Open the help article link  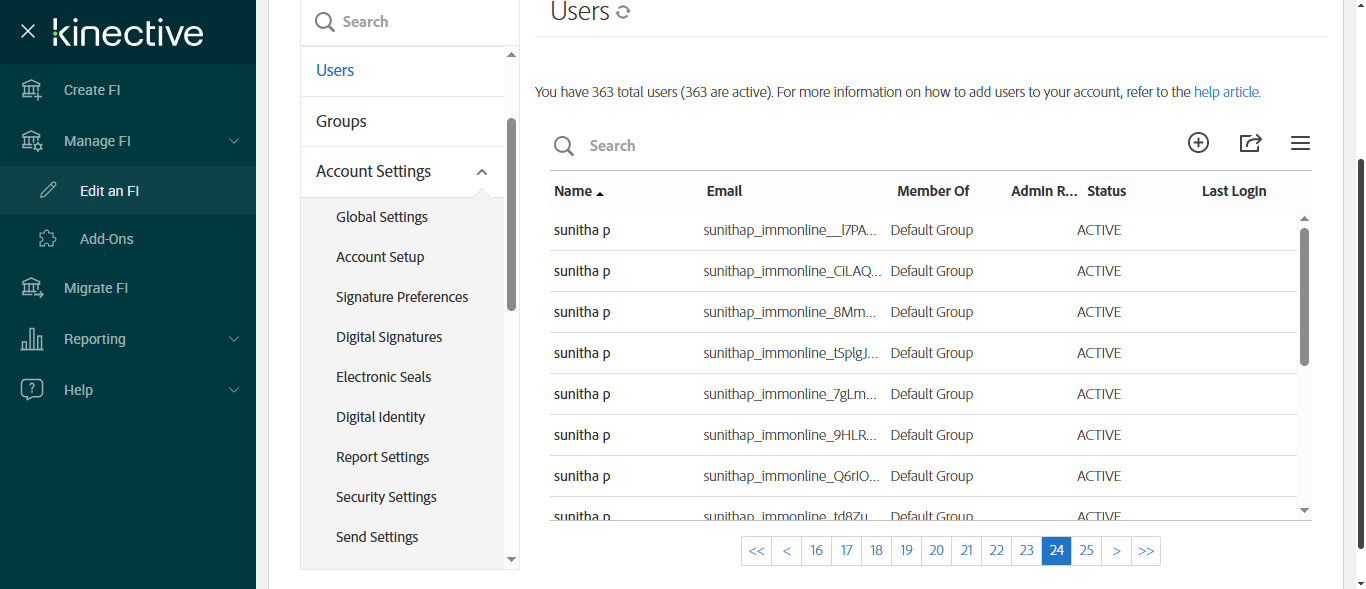[x=1227, y=92]
